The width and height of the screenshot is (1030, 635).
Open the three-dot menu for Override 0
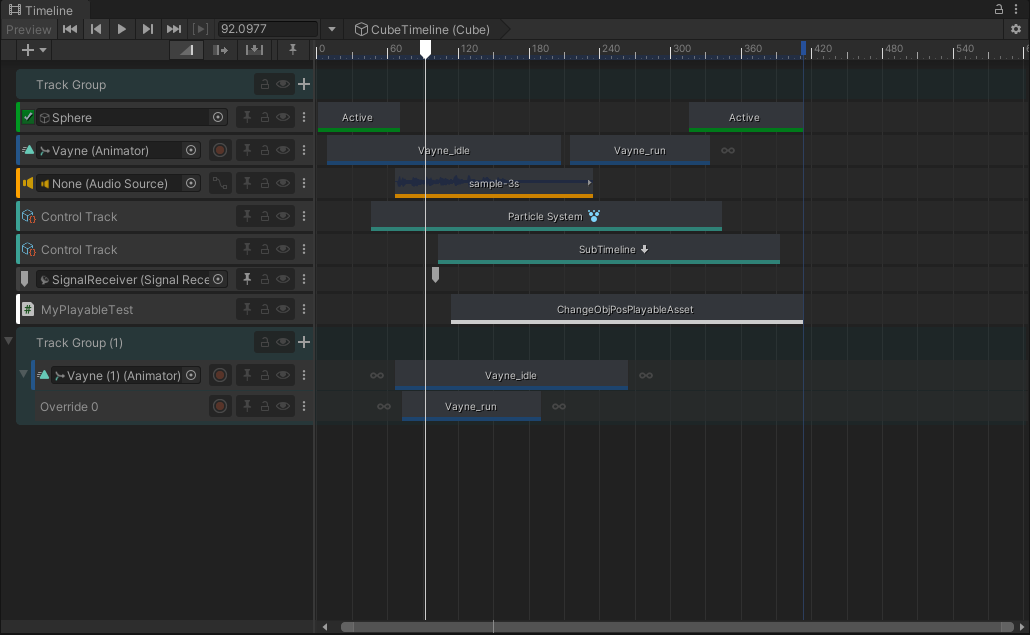click(304, 407)
